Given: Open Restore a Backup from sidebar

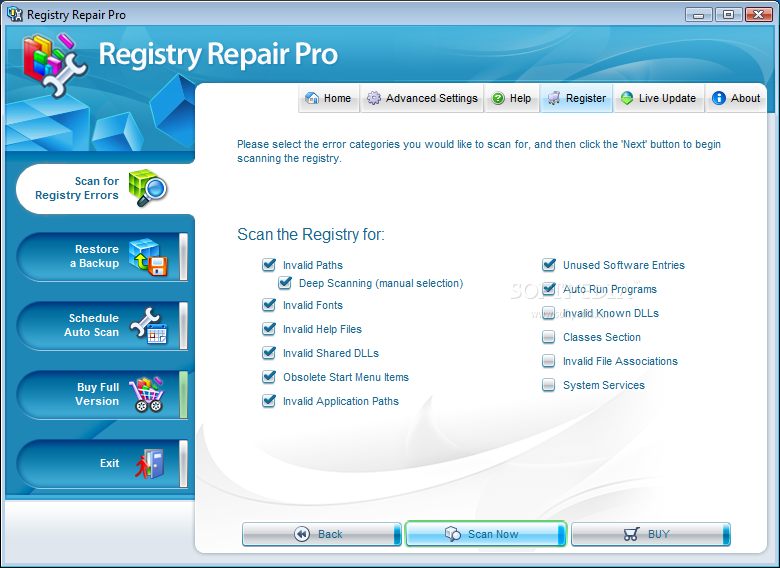Looking at the screenshot, I should 102,257.
